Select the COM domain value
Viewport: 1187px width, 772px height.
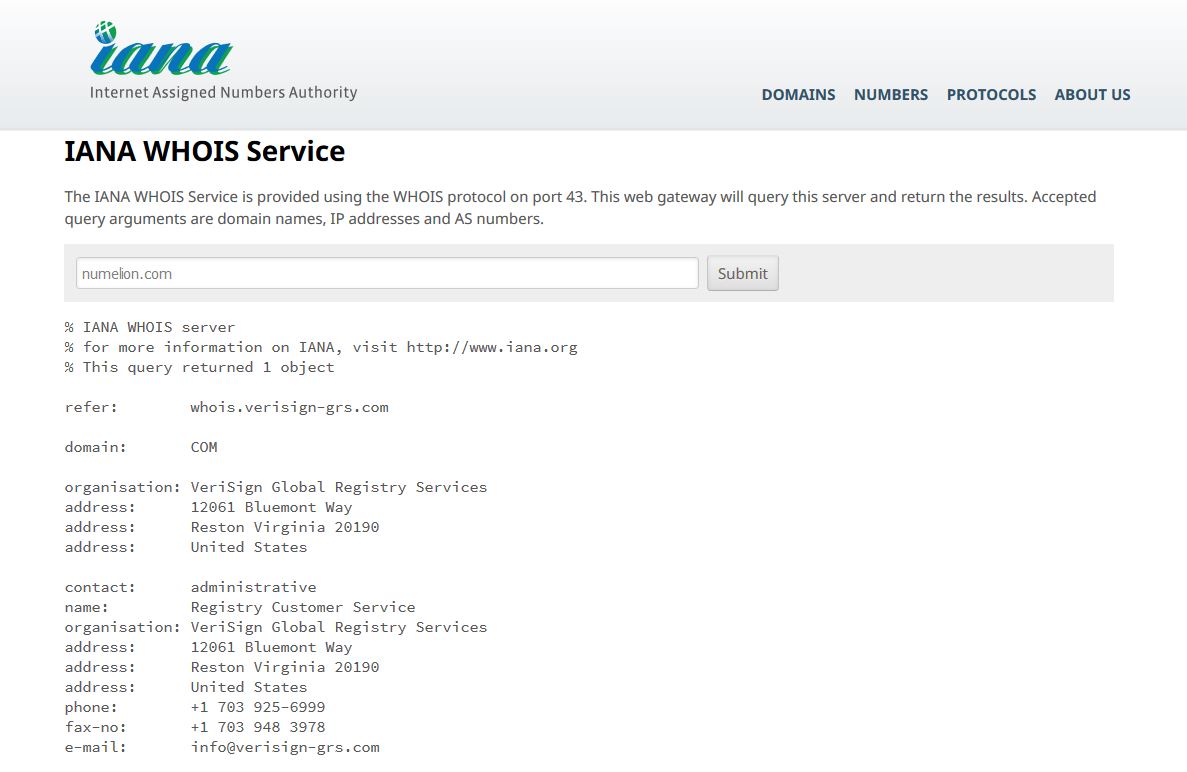(204, 447)
